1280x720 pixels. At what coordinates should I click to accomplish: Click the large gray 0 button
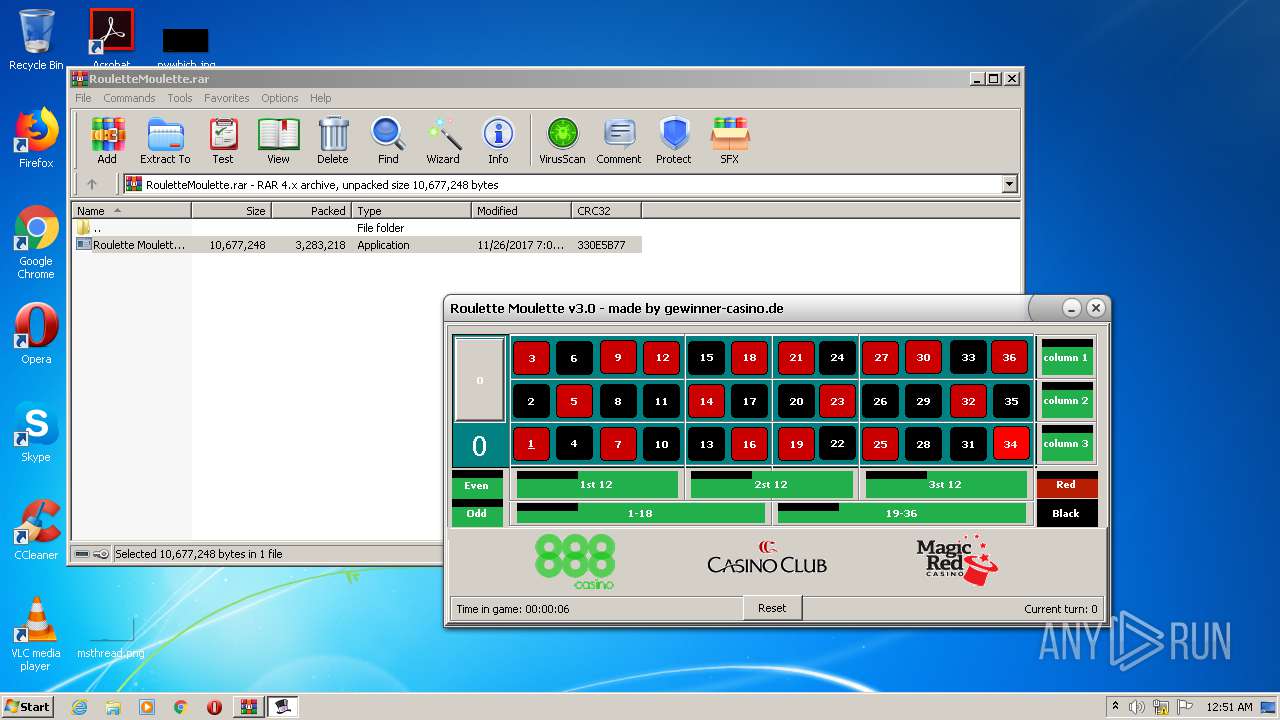click(480, 379)
